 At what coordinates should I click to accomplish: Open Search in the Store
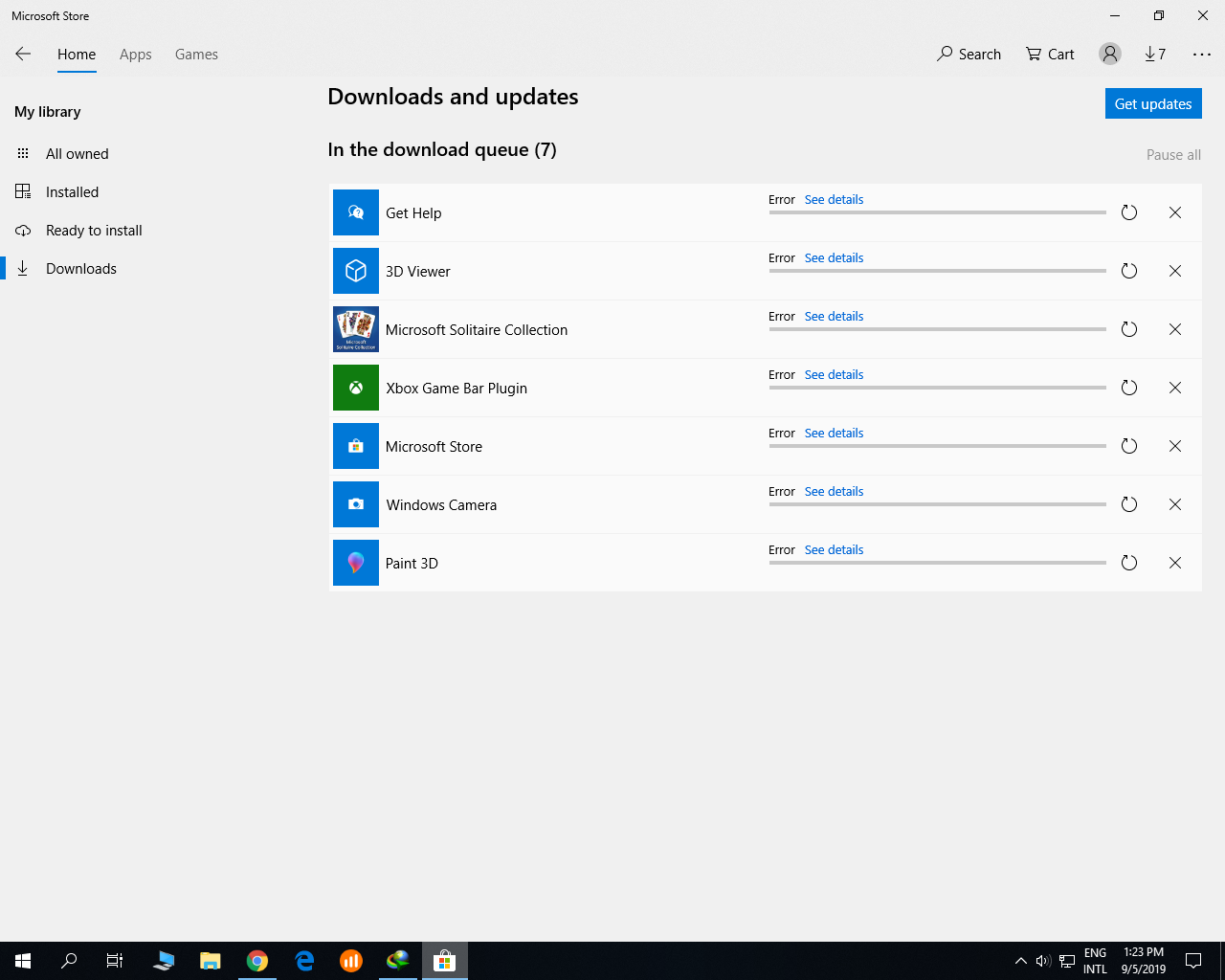tap(969, 54)
